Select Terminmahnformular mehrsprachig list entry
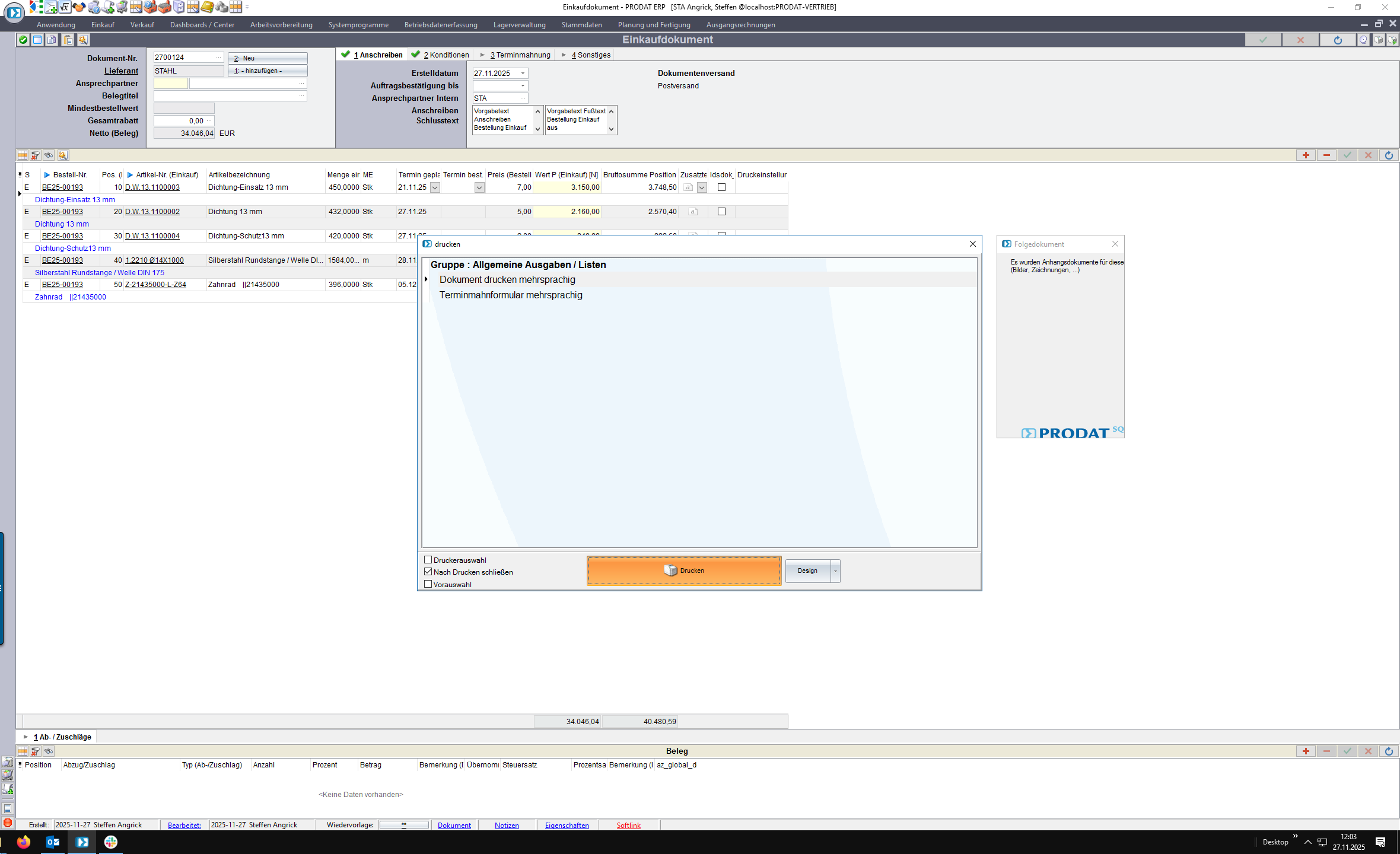Screen dimensions: 1400x854 510,295
